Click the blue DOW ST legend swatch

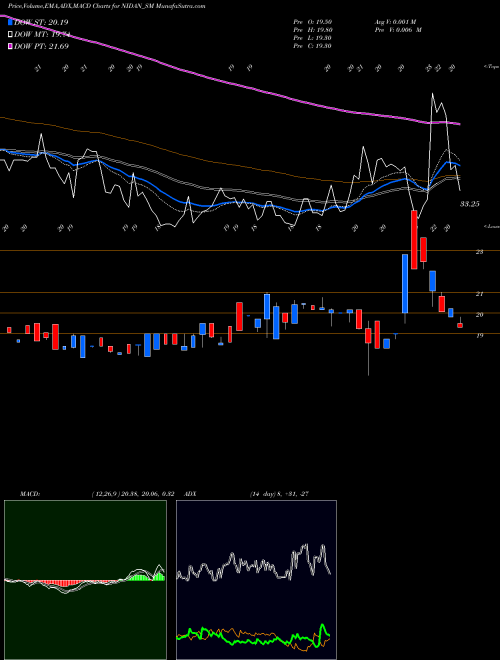click(x=10, y=22)
